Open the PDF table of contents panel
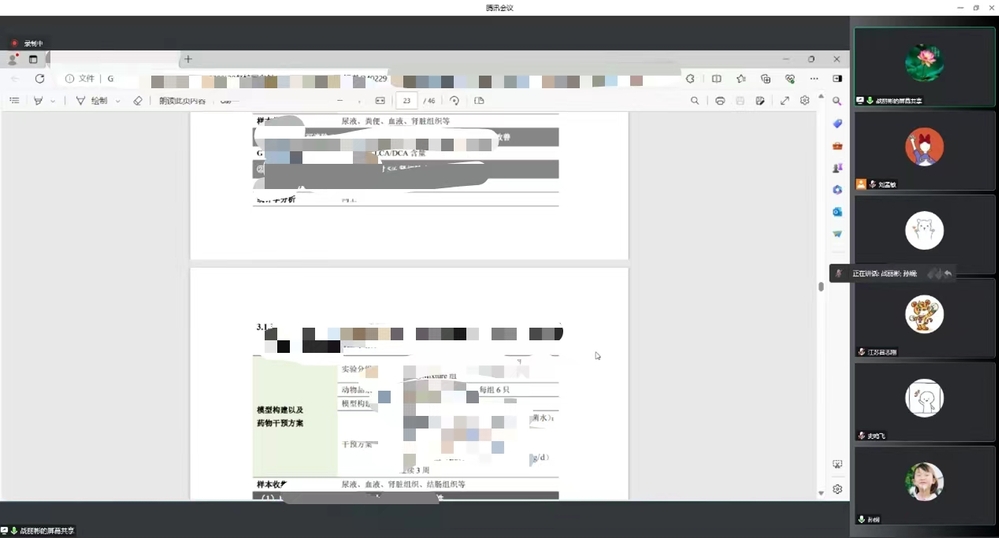 pos(15,101)
